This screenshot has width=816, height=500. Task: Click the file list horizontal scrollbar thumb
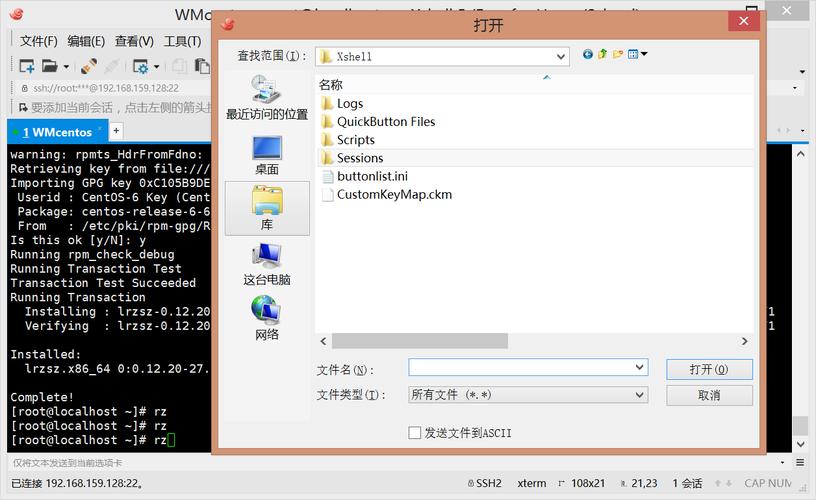click(420, 341)
